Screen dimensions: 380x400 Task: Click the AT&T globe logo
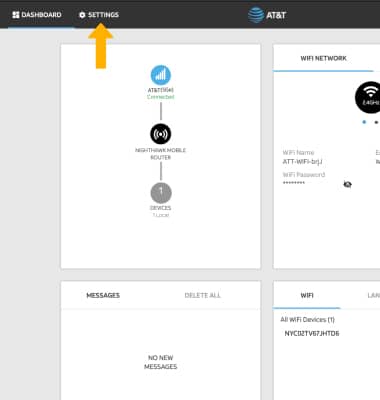tap(256, 15)
